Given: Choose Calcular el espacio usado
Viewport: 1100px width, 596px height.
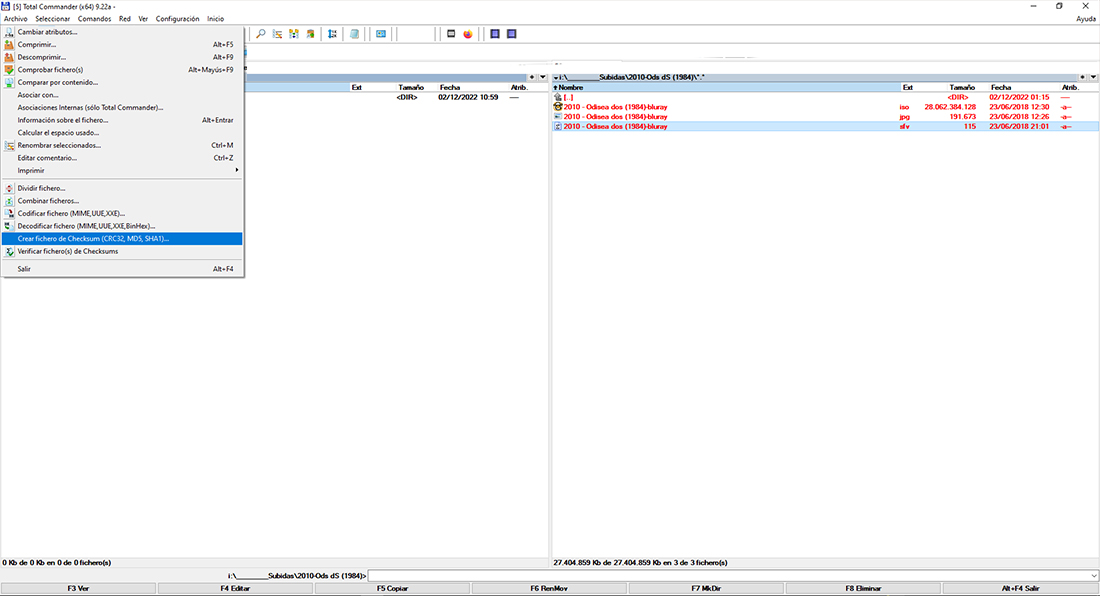Looking at the screenshot, I should pos(122,133).
